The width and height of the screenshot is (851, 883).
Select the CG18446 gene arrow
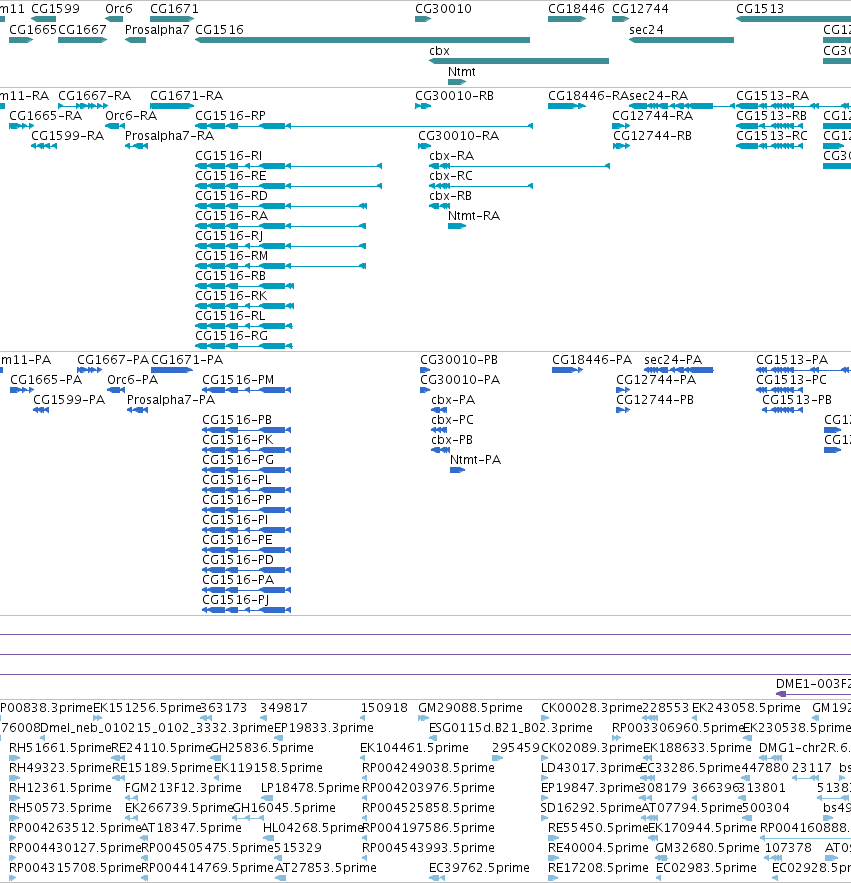[x=567, y=19]
